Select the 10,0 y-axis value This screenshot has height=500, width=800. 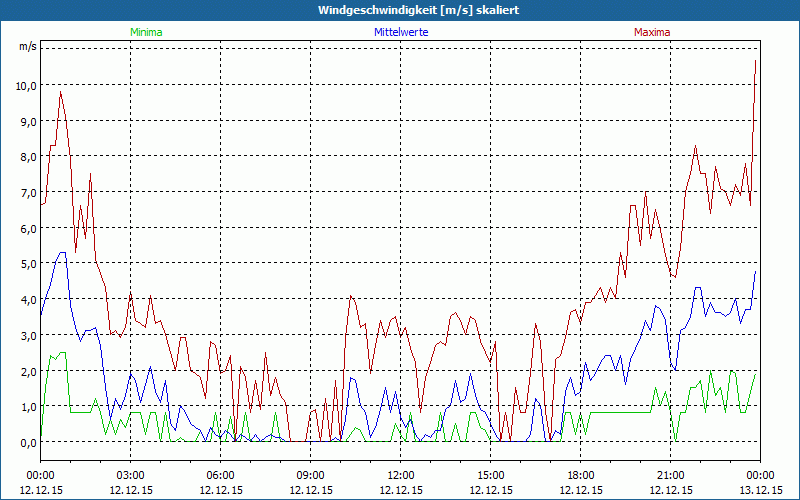26,85
